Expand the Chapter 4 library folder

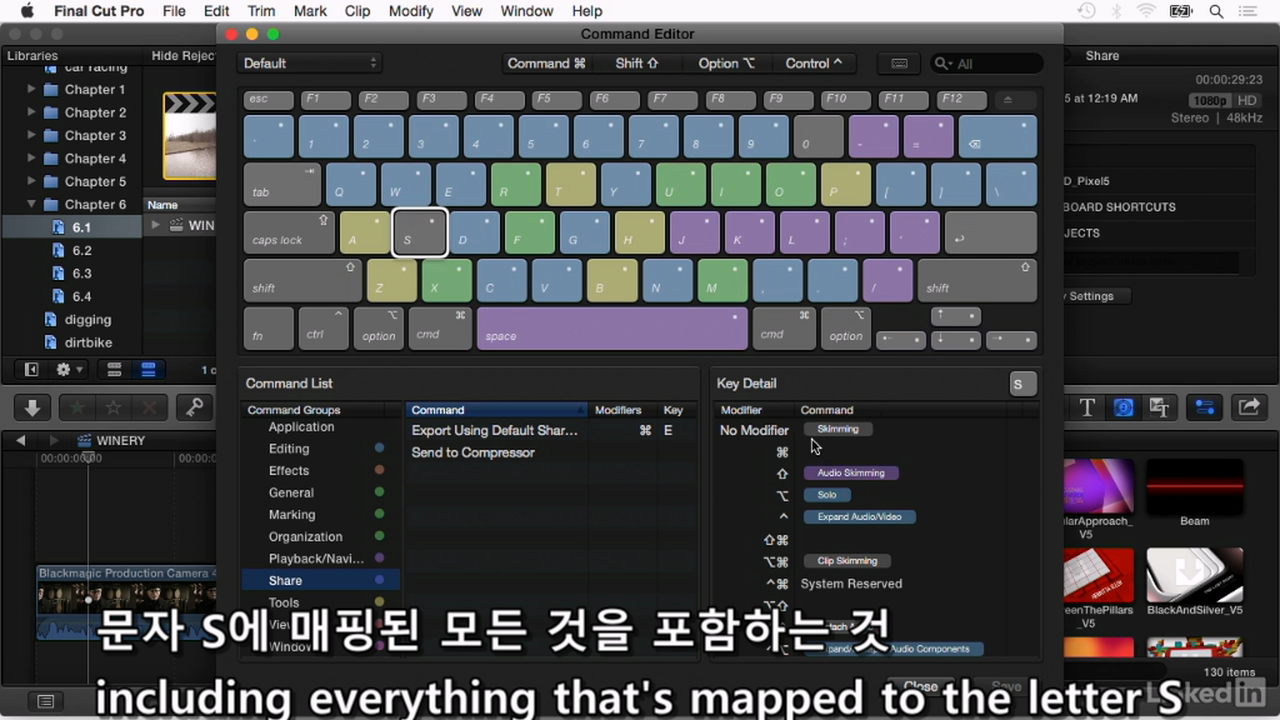click(x=32, y=158)
